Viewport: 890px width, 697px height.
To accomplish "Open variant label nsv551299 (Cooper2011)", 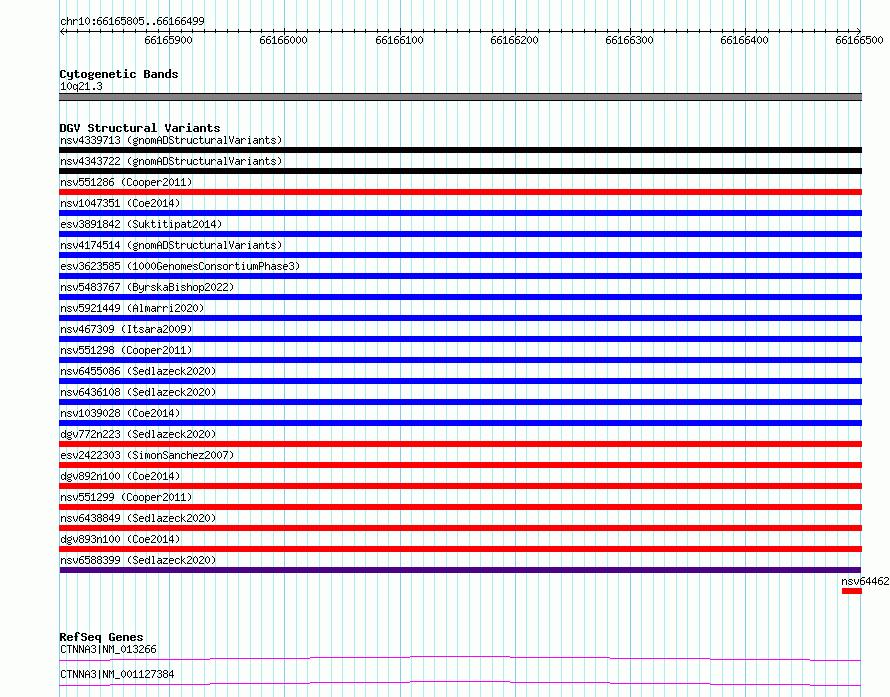I will [126, 497].
